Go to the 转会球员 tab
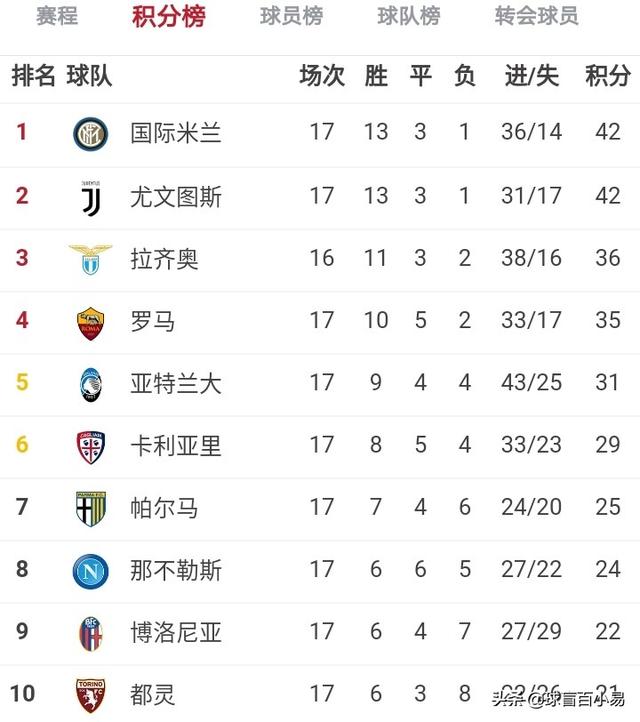 536,17
